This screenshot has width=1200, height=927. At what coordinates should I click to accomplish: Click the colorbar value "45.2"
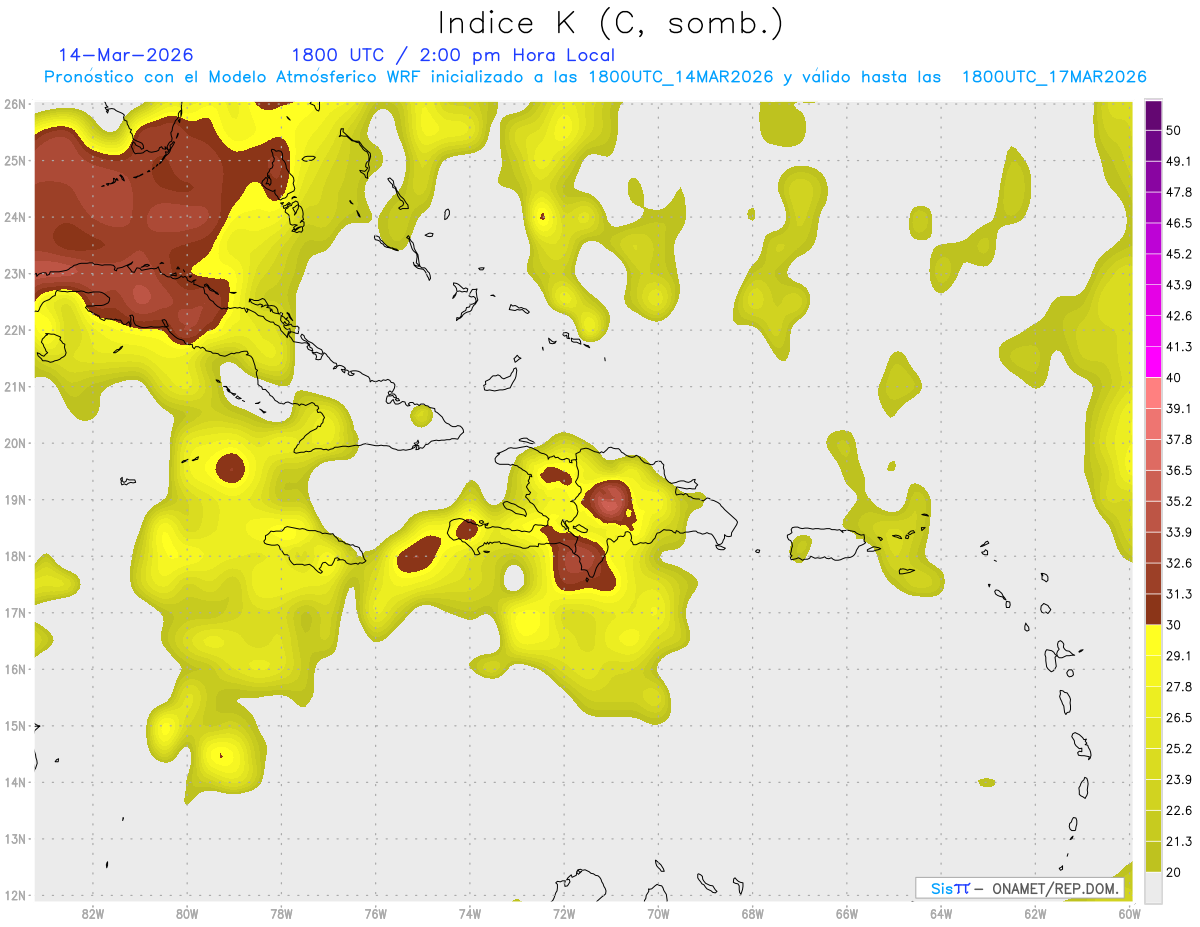coord(1178,254)
